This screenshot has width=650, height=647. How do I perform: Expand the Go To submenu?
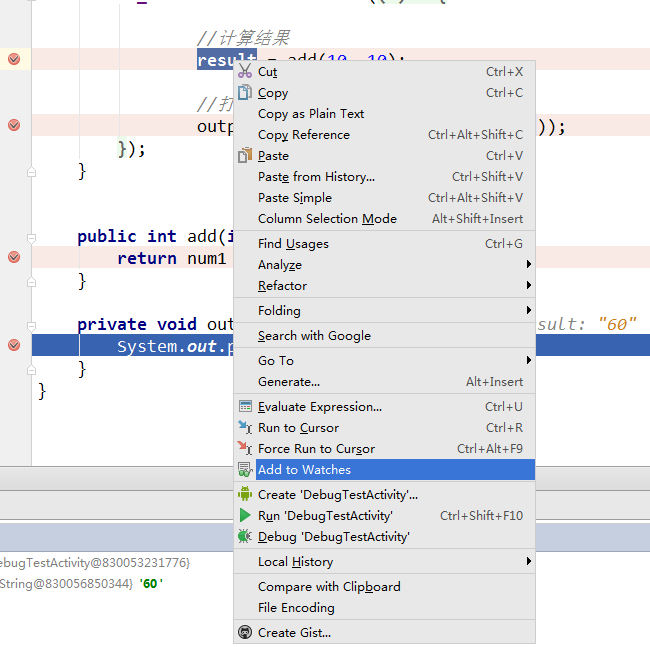point(384,361)
